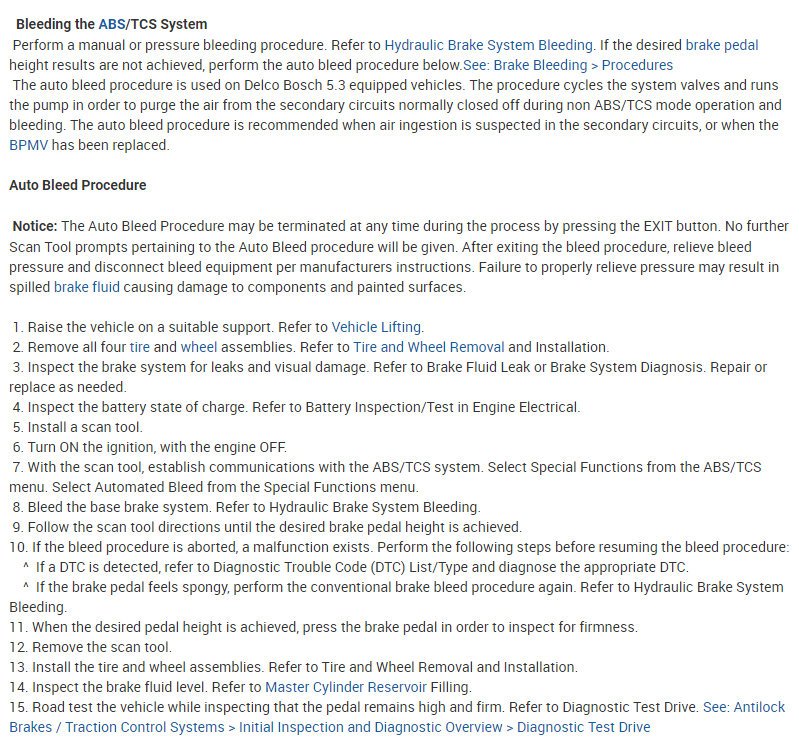This screenshot has width=799, height=748.
Task: Click the tire link in step 2
Action: (x=139, y=347)
